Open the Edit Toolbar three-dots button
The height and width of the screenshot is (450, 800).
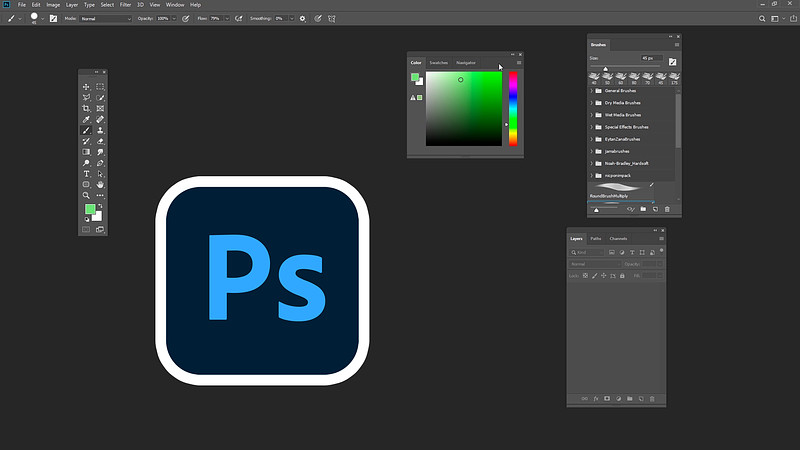tap(100, 195)
